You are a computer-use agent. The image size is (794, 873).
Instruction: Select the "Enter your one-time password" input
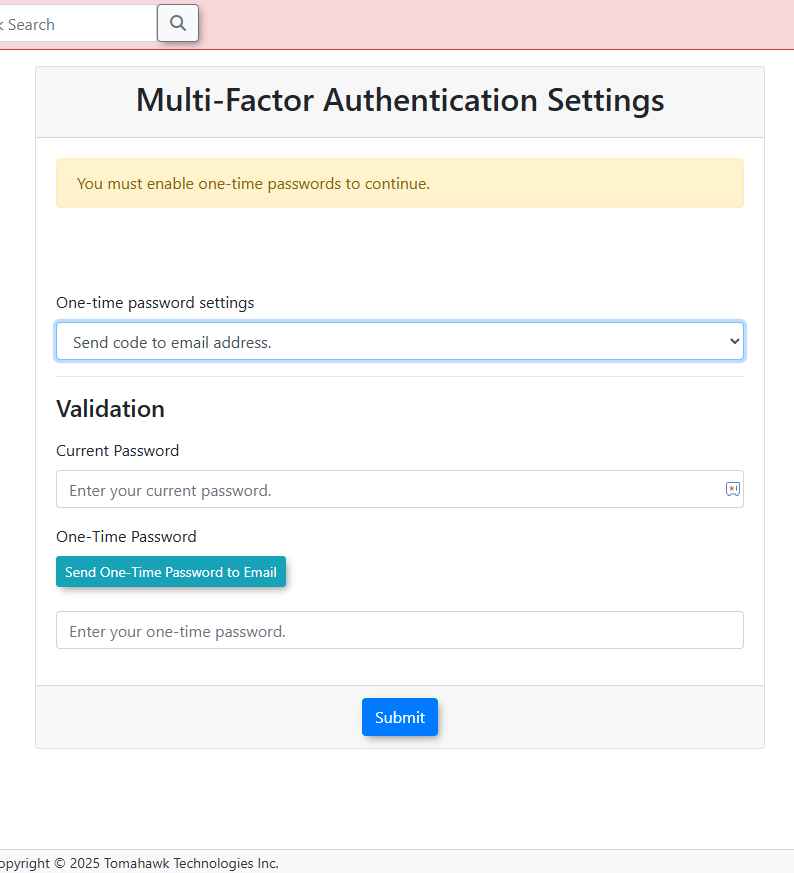tap(400, 631)
